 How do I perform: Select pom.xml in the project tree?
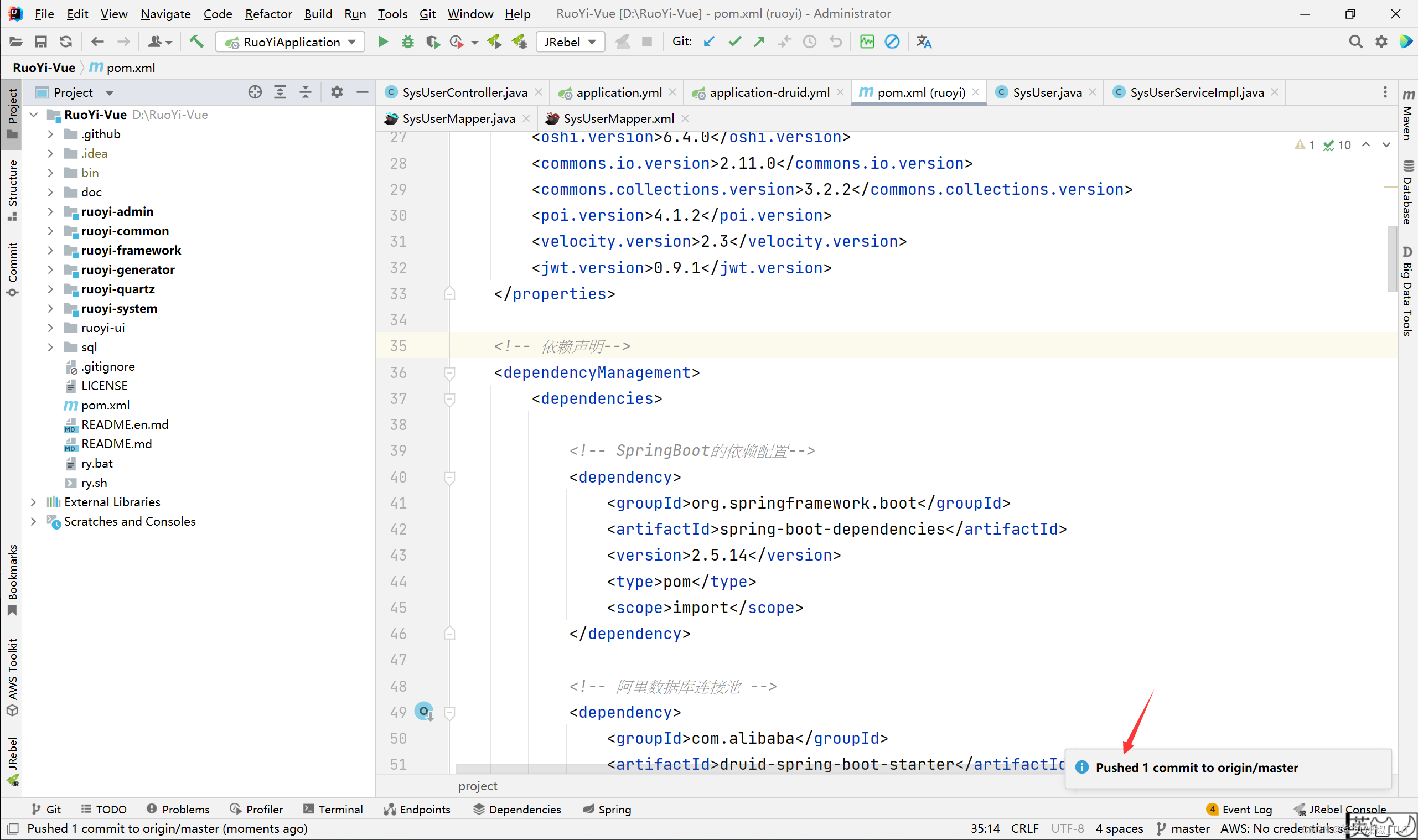click(105, 405)
